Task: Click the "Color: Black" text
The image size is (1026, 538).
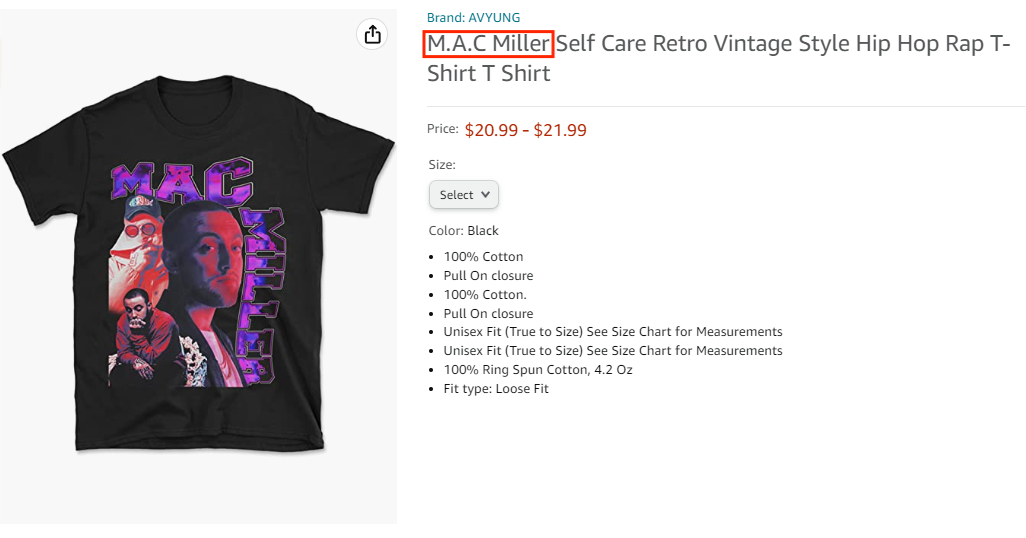Action: [x=463, y=231]
